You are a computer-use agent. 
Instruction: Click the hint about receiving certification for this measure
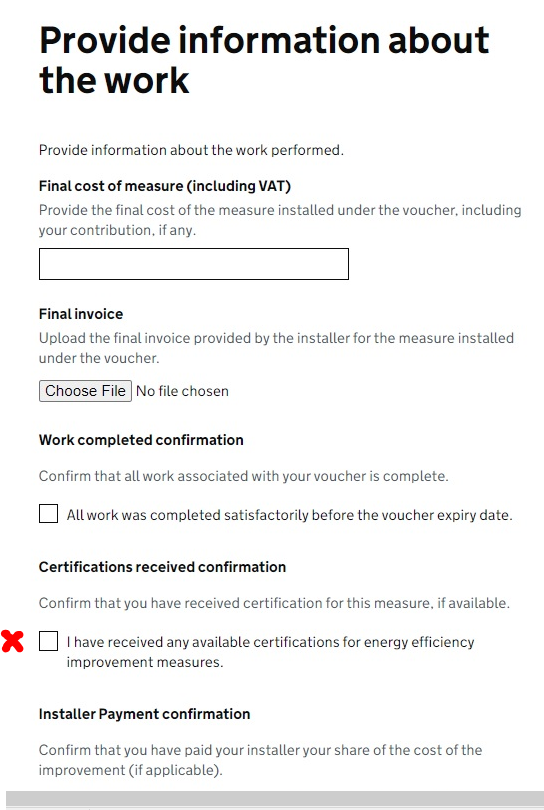tap(274, 603)
